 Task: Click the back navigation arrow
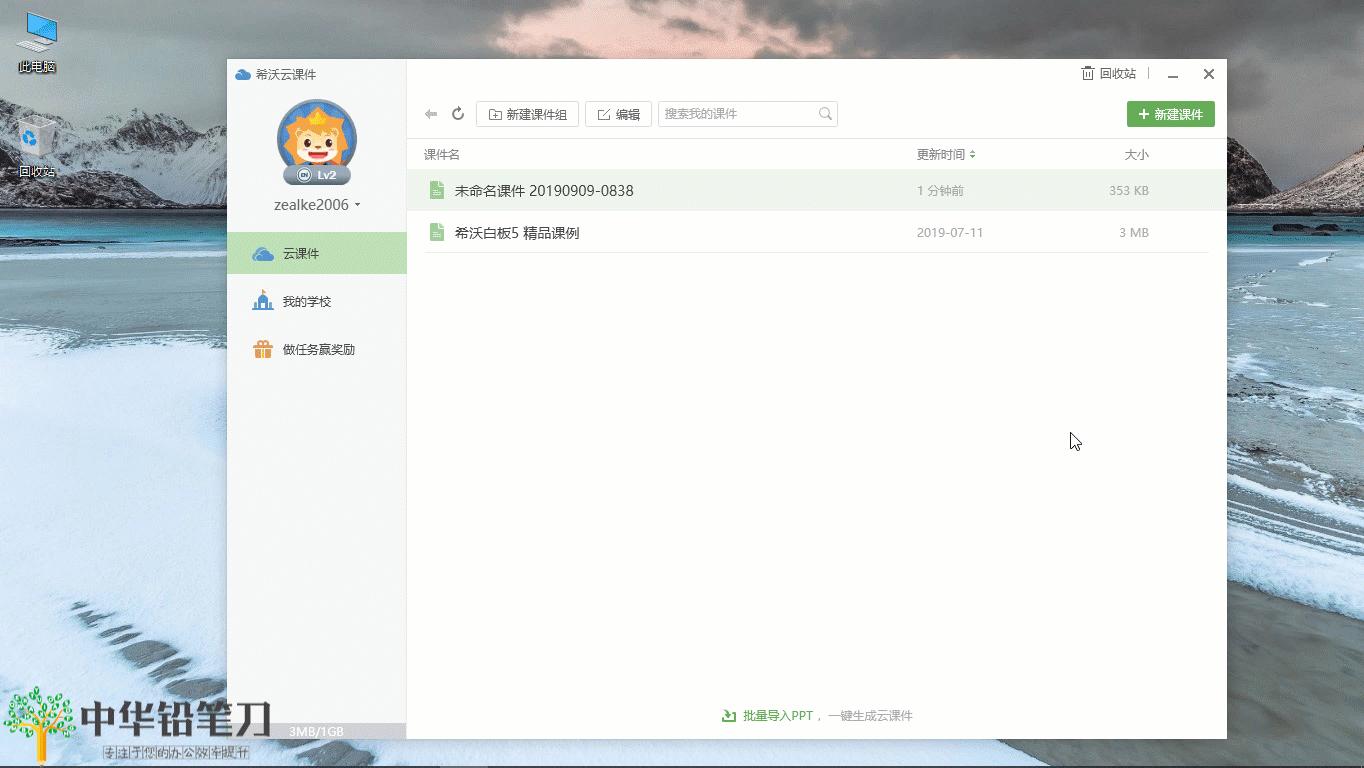tap(431, 113)
